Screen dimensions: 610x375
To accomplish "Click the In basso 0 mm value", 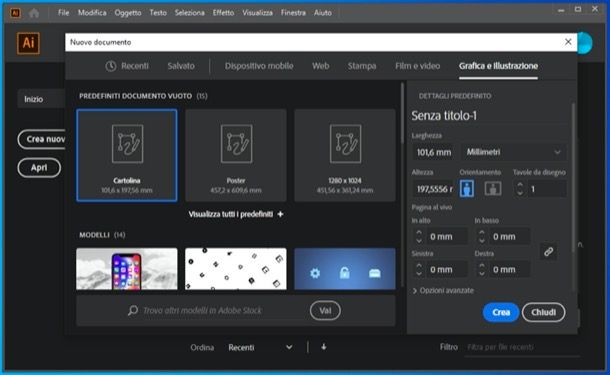I will (x=509, y=237).
